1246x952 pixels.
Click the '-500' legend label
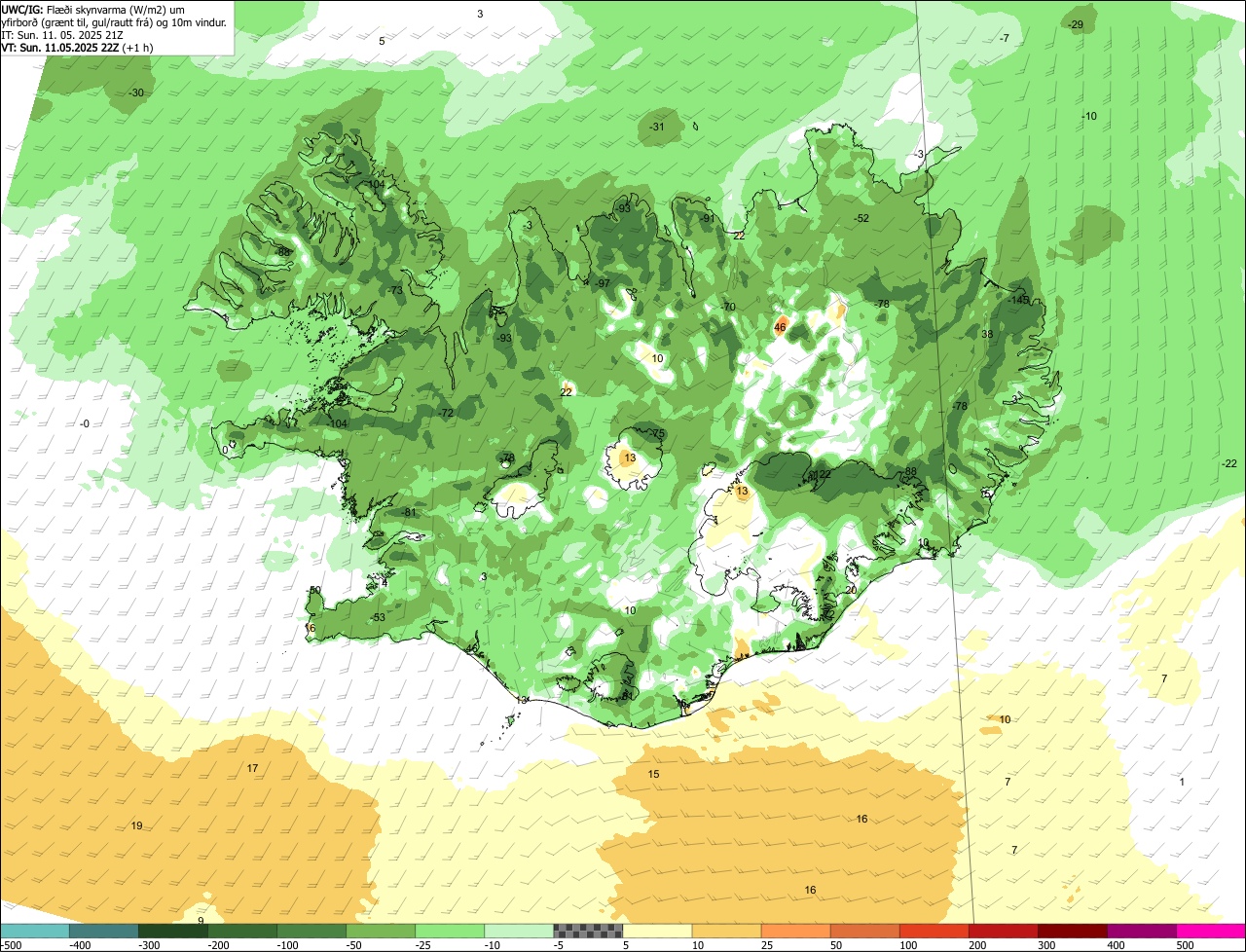[12, 945]
